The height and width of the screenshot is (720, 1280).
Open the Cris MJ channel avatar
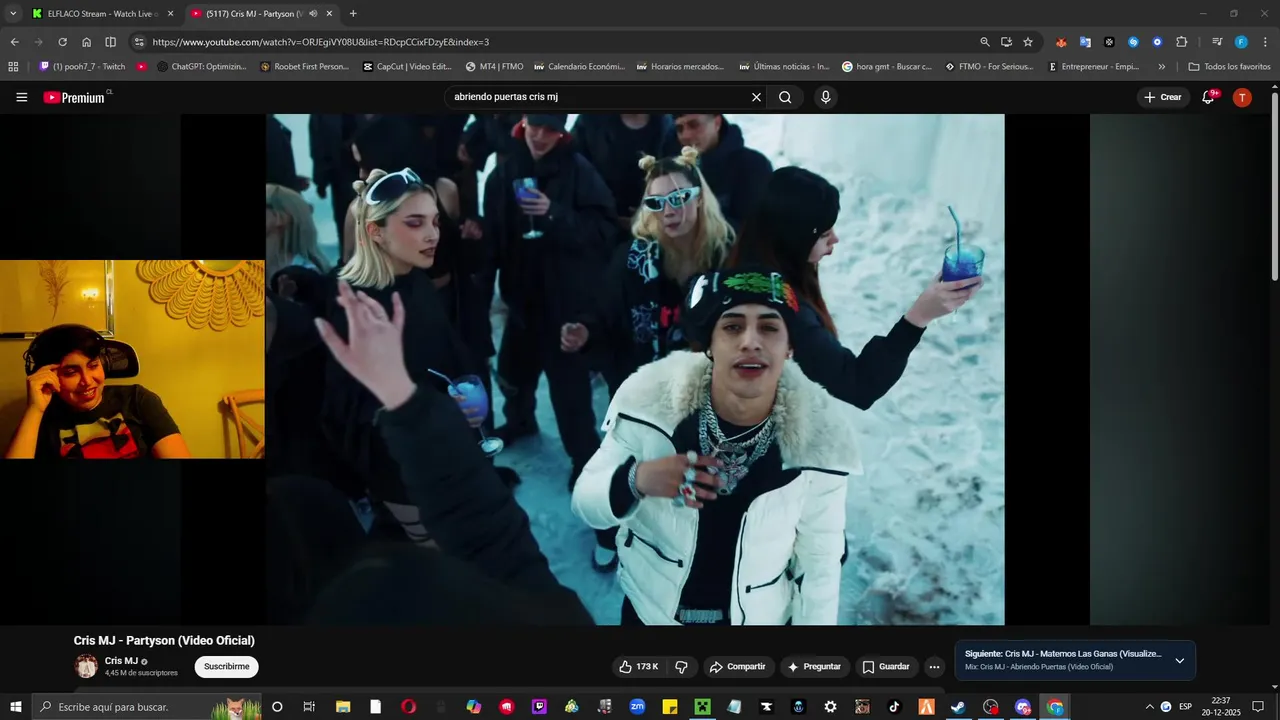pos(86,666)
